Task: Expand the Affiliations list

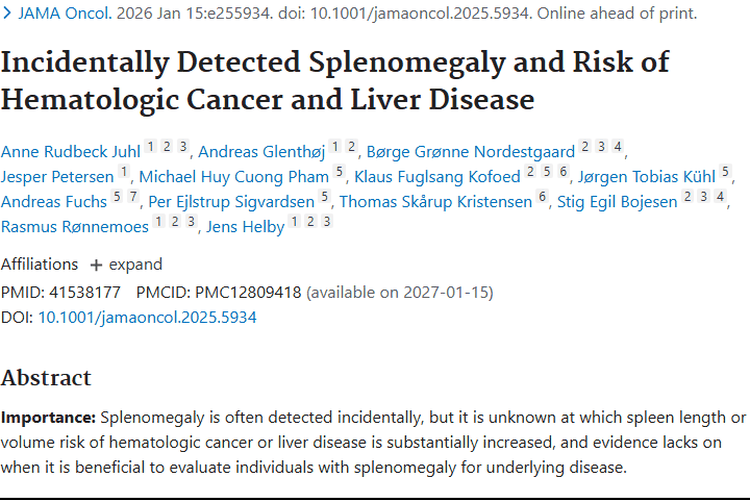Action: pyautogui.click(x=125, y=265)
